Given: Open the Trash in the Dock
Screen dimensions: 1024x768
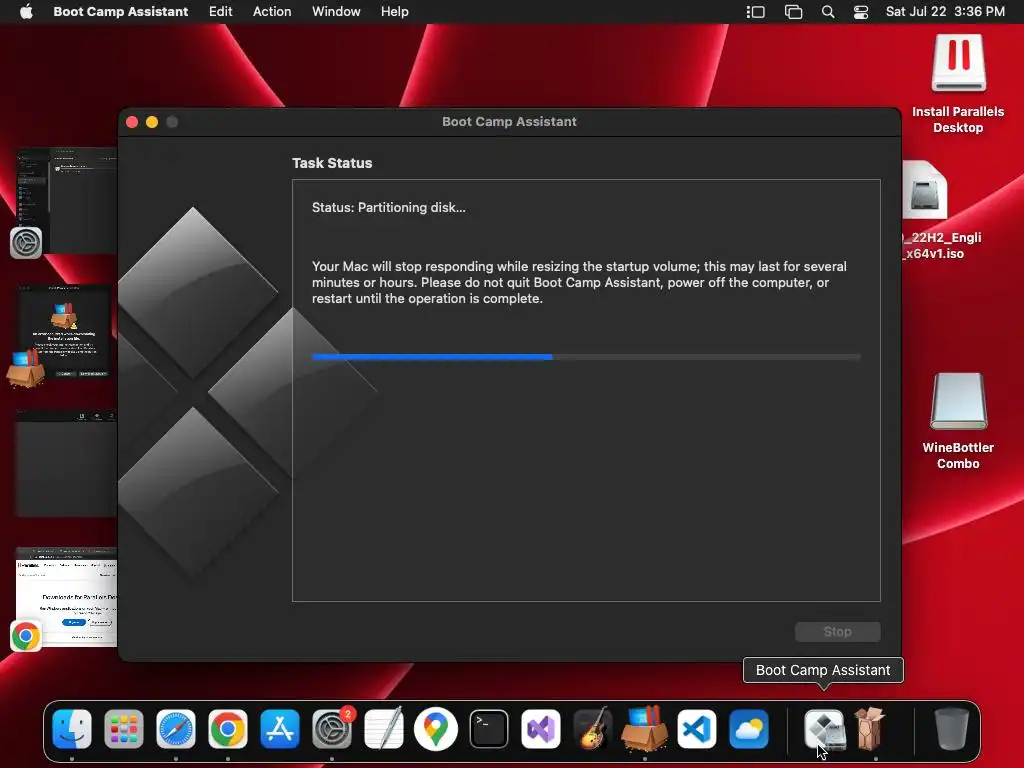Looking at the screenshot, I should 951,729.
